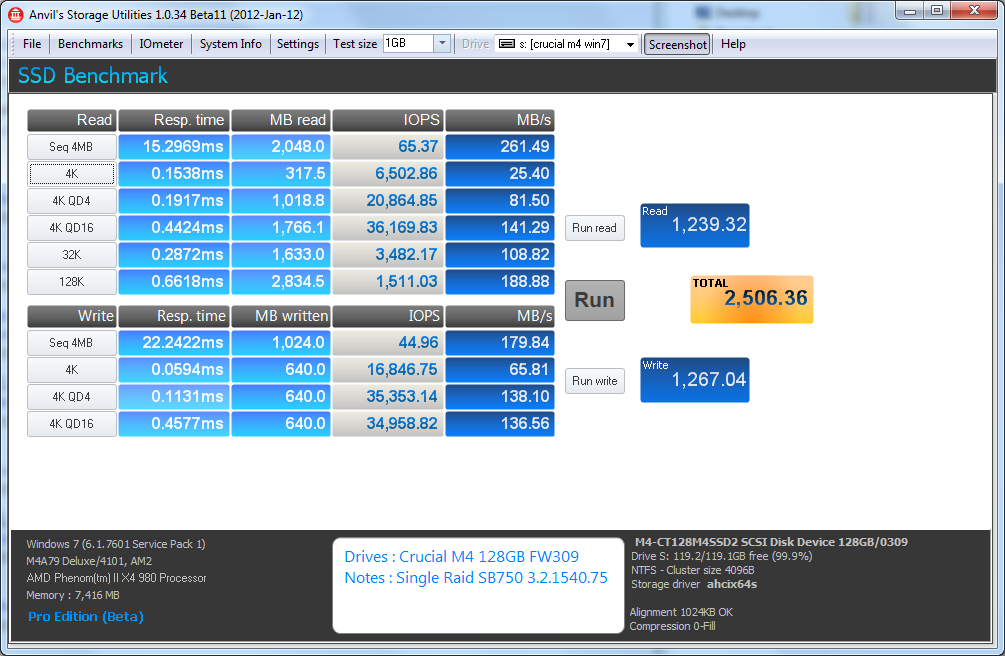Open the IOmeter menu
1005x656 pixels.
point(161,44)
